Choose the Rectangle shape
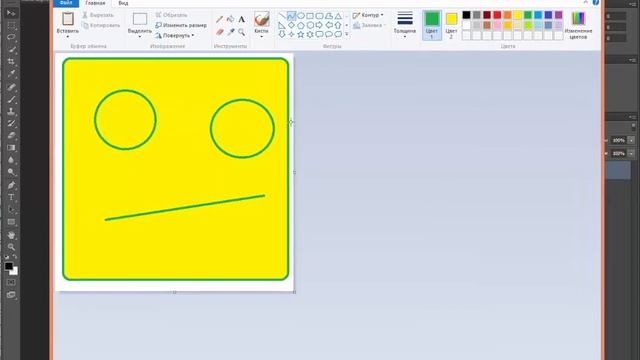 (x=310, y=16)
